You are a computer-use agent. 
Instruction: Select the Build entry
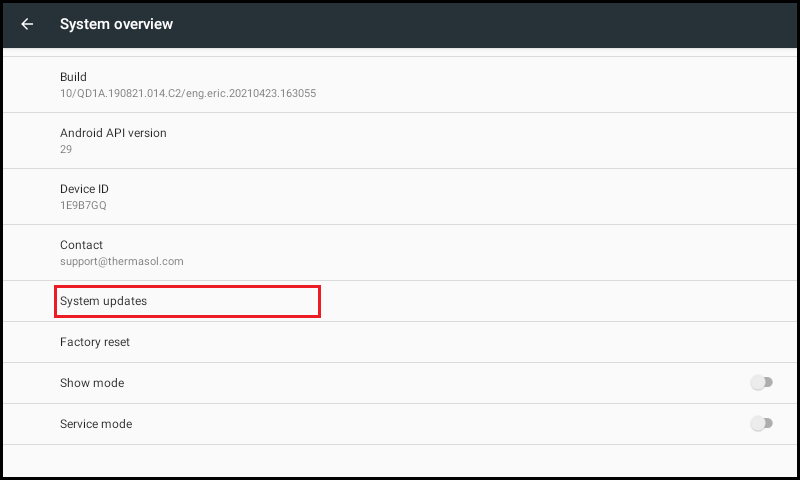click(x=400, y=85)
